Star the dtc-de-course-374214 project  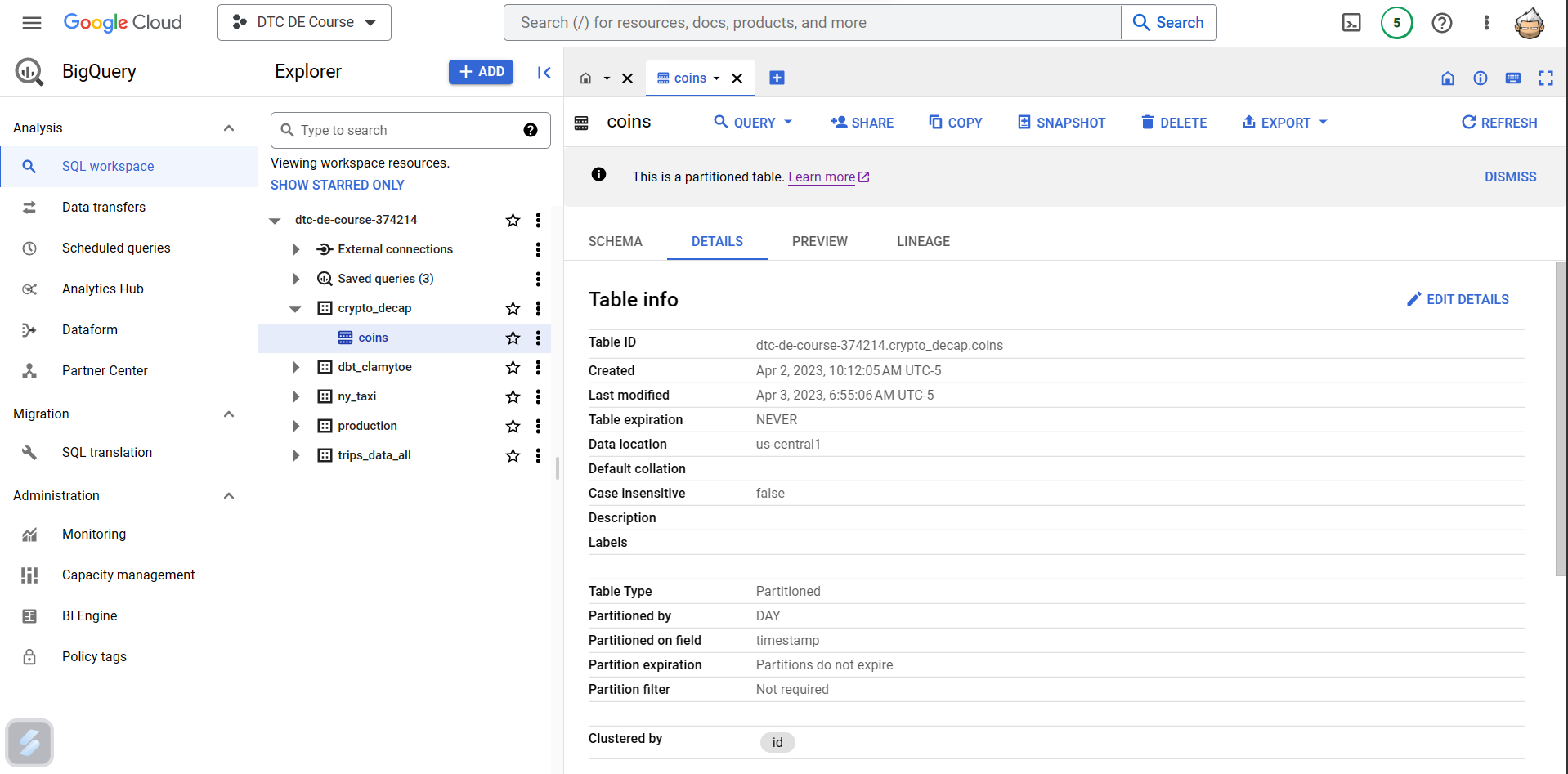click(513, 220)
